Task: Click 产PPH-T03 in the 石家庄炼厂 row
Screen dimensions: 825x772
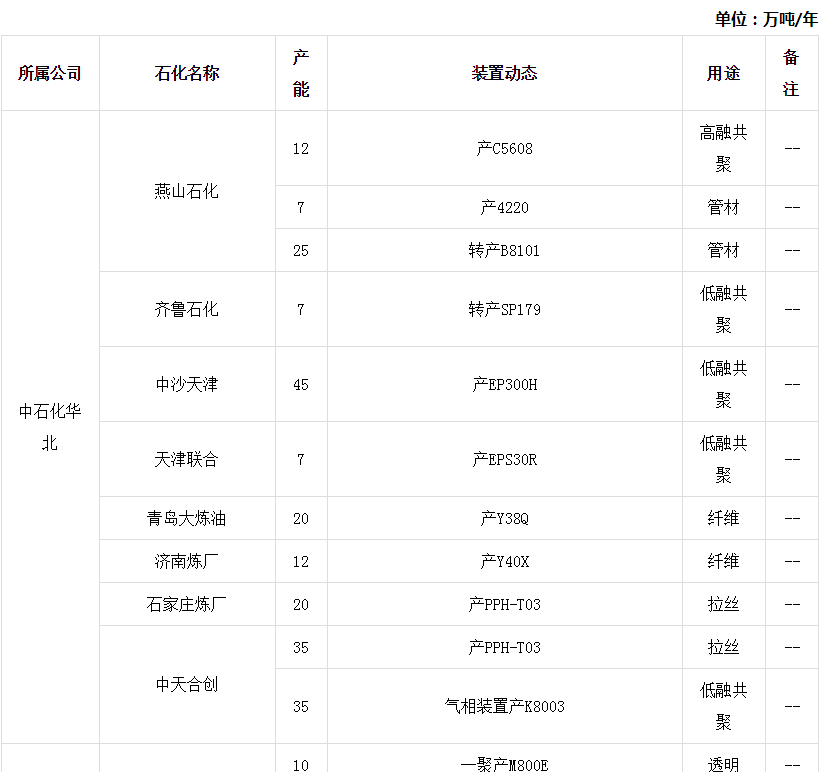Action: [505, 604]
